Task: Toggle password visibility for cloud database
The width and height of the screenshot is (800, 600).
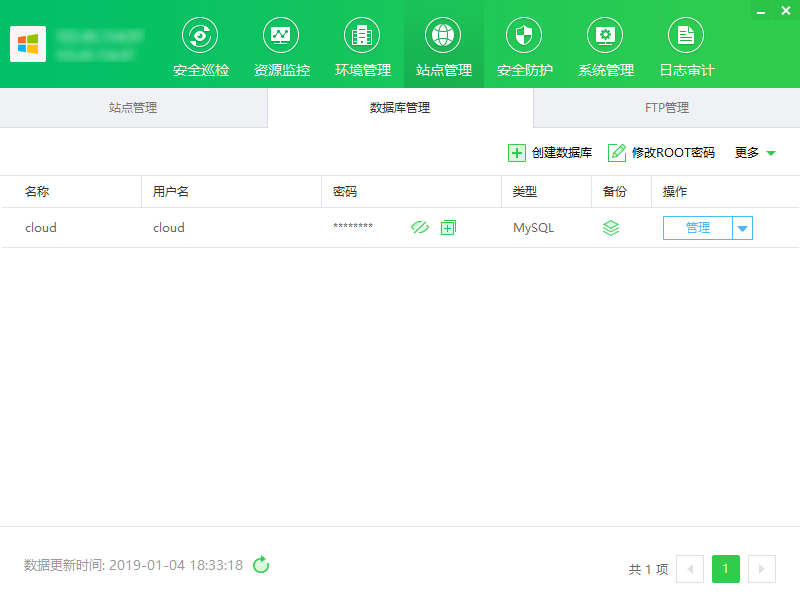Action: pos(420,228)
